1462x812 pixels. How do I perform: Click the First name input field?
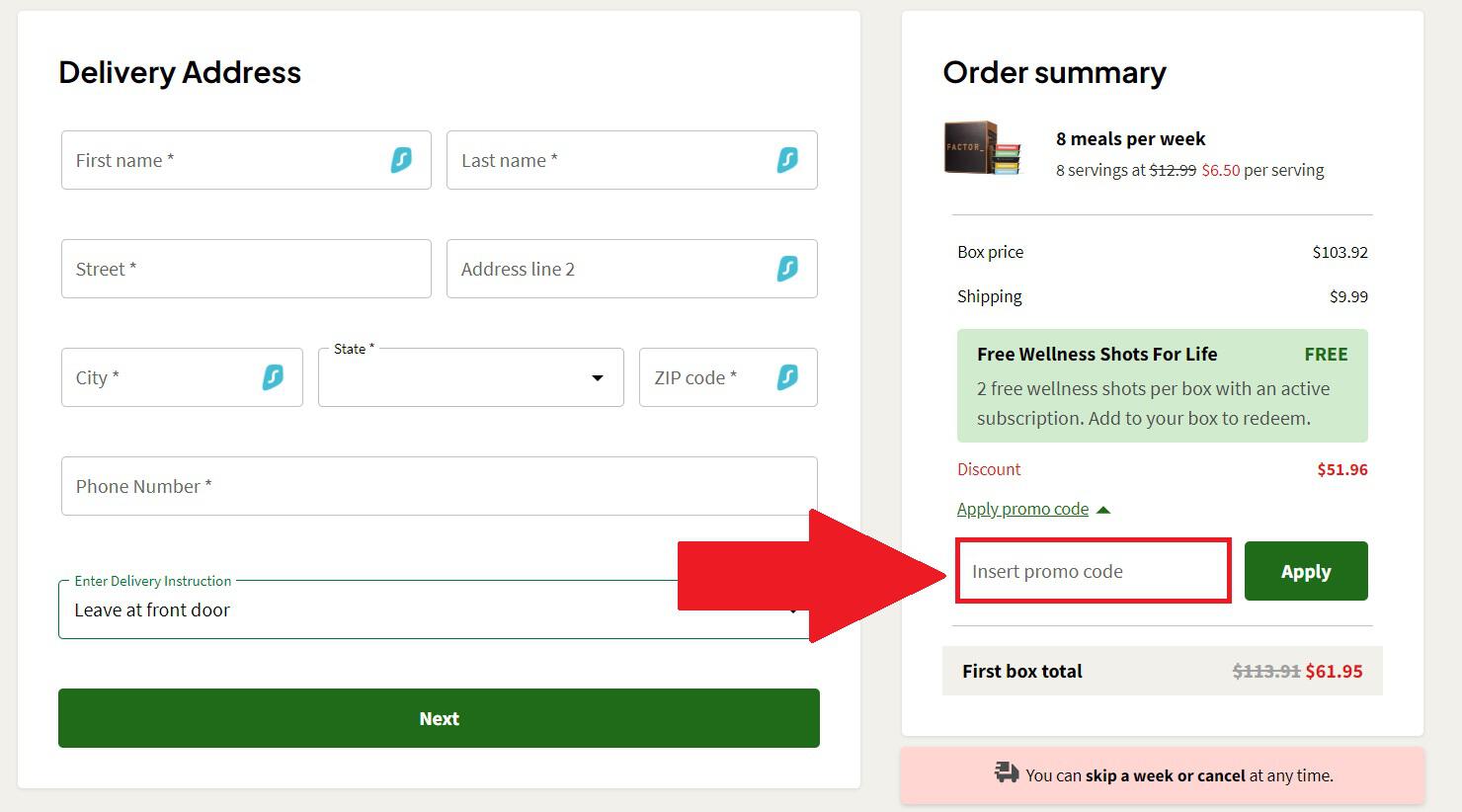(x=222, y=160)
